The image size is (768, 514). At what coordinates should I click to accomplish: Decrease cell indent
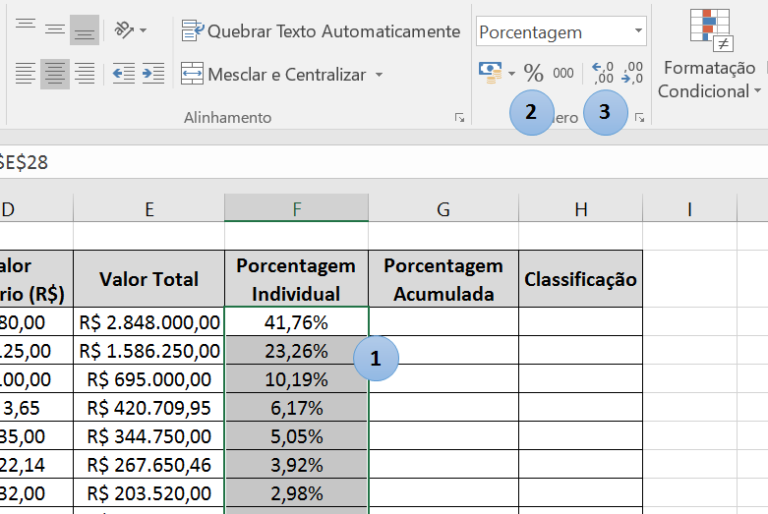coord(123,74)
